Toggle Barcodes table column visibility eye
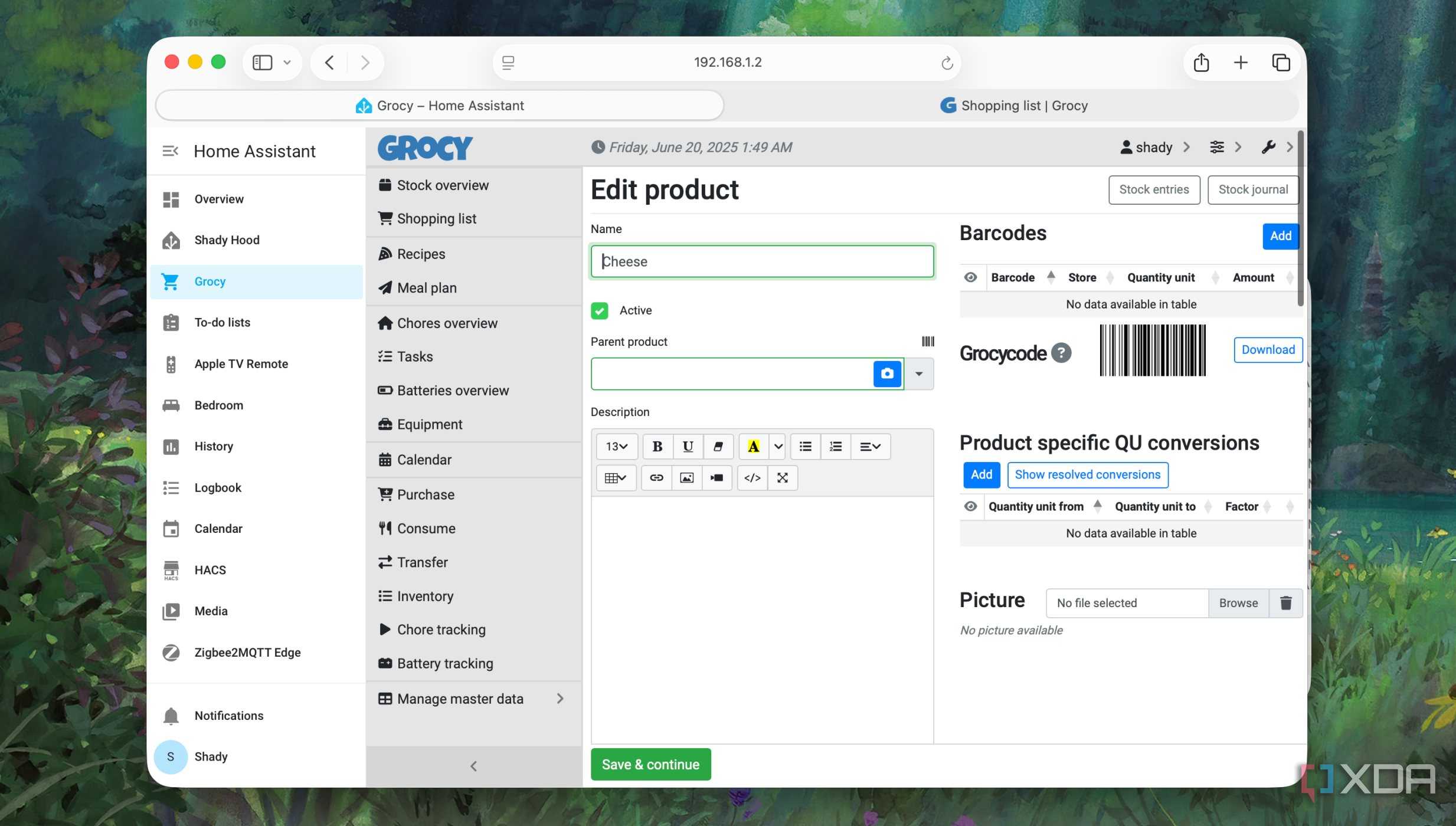This screenshot has width=1456, height=826. point(970,277)
